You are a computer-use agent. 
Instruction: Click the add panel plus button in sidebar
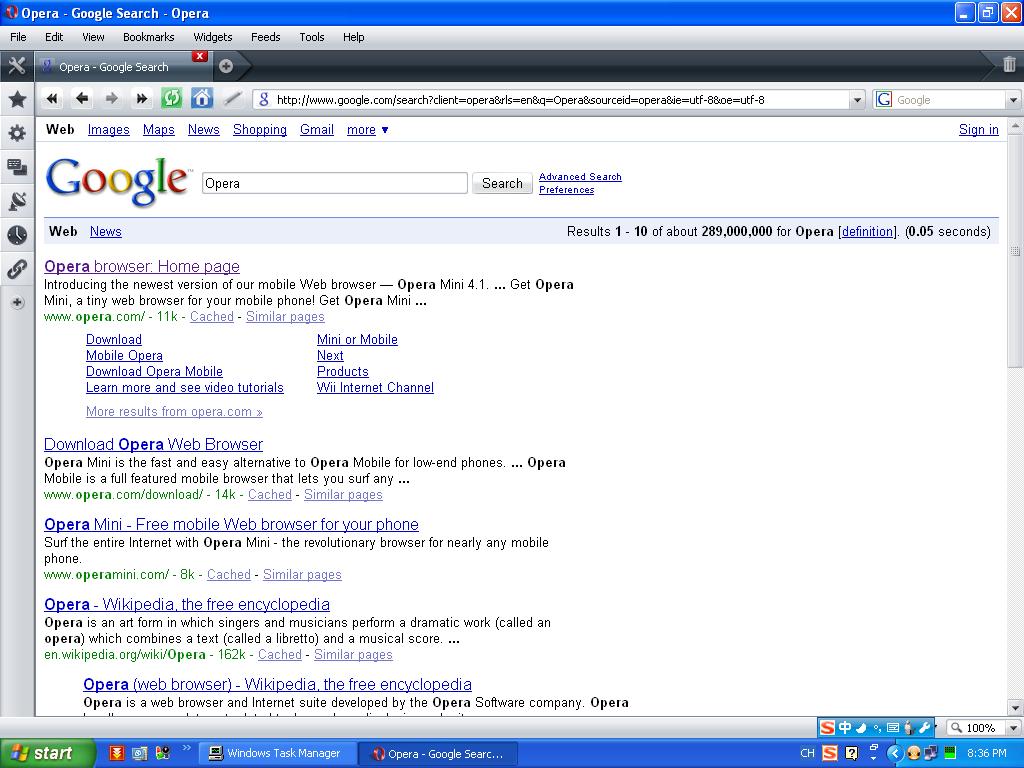click(x=17, y=302)
